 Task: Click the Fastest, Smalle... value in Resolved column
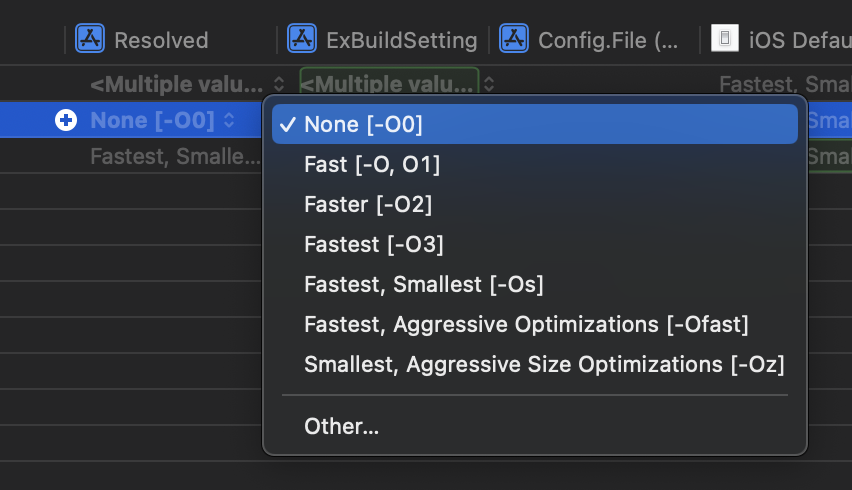click(x=174, y=156)
